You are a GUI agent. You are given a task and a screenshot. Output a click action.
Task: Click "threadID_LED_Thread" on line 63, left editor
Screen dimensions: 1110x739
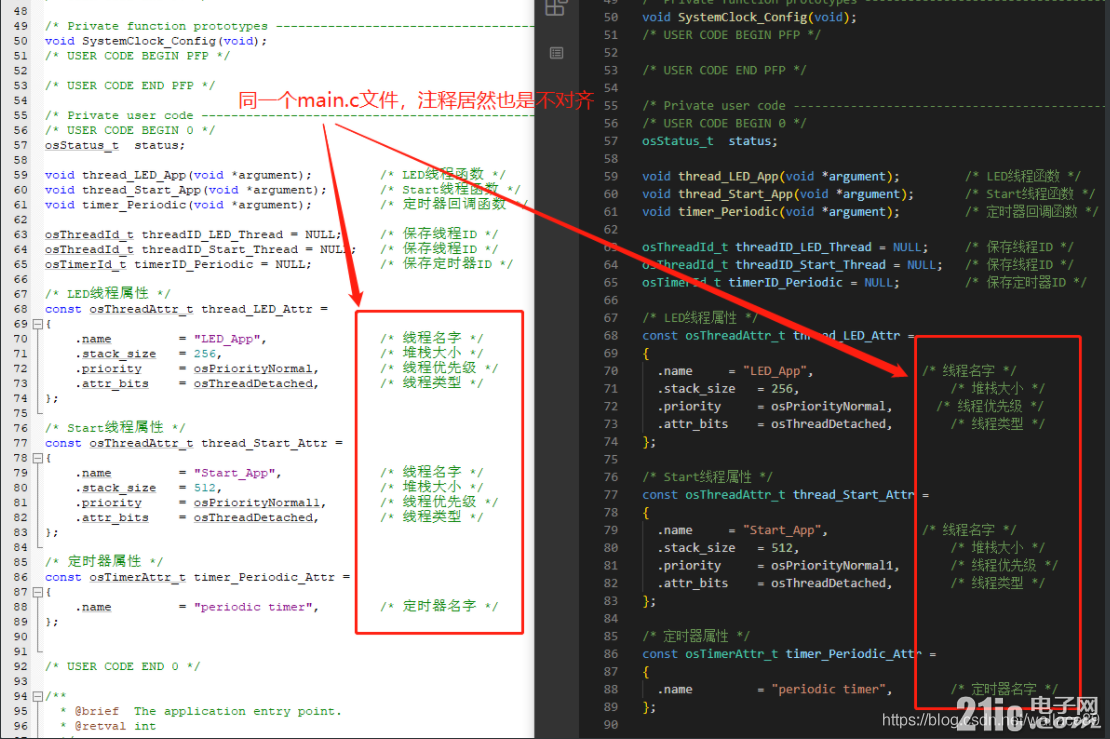tap(212, 234)
